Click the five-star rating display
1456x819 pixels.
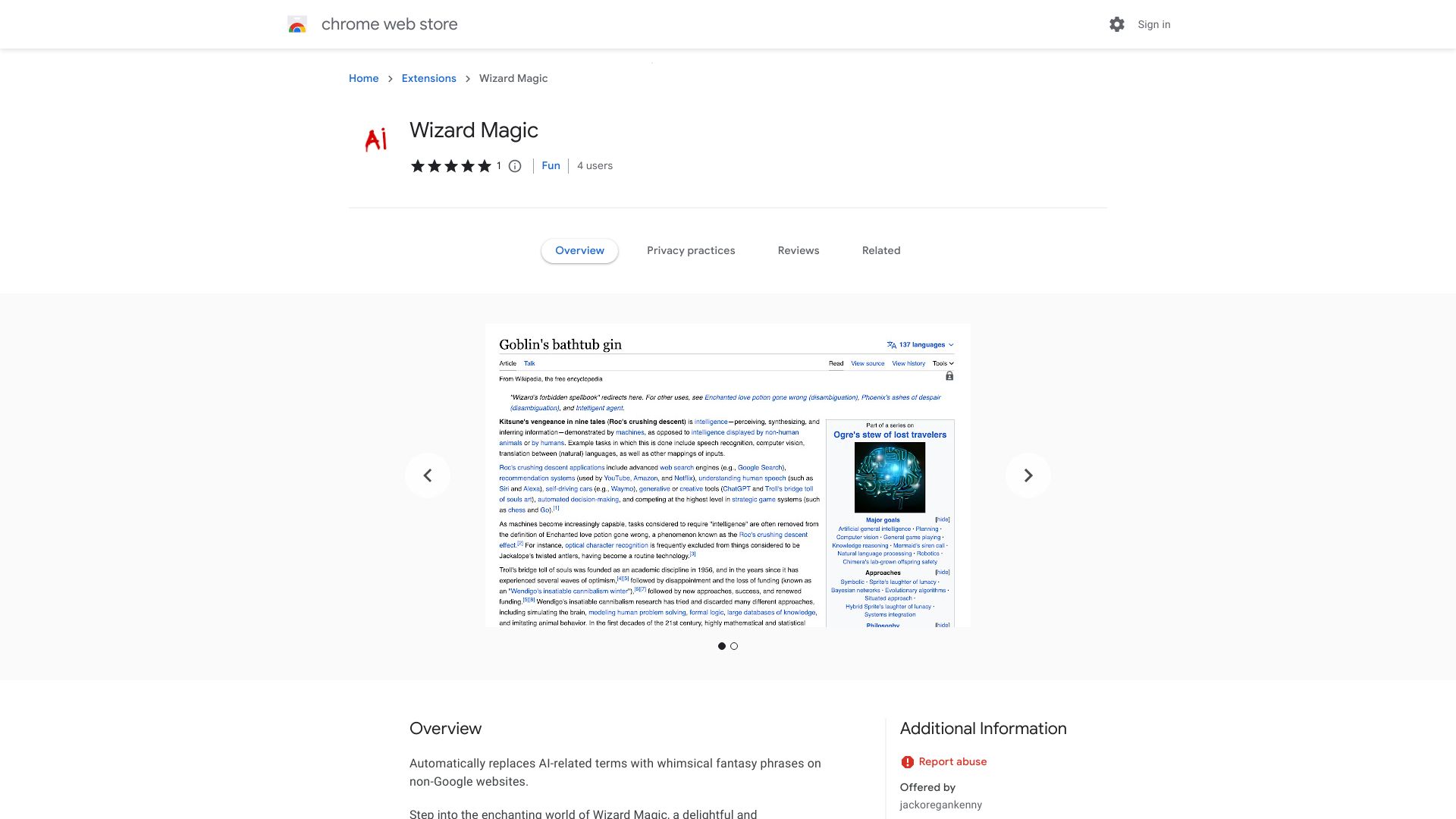[x=450, y=166]
